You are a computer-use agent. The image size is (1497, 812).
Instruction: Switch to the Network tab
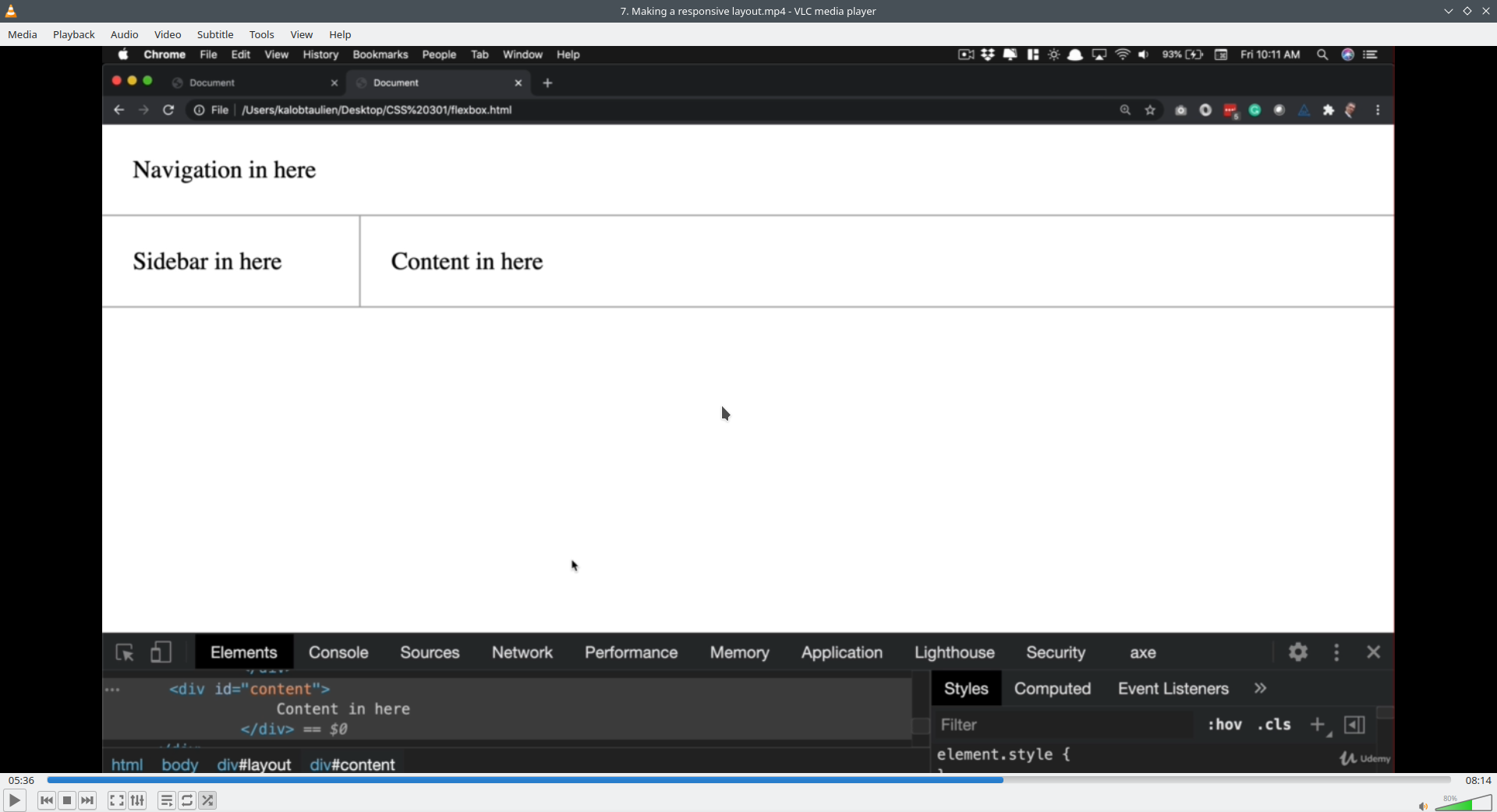coord(522,652)
